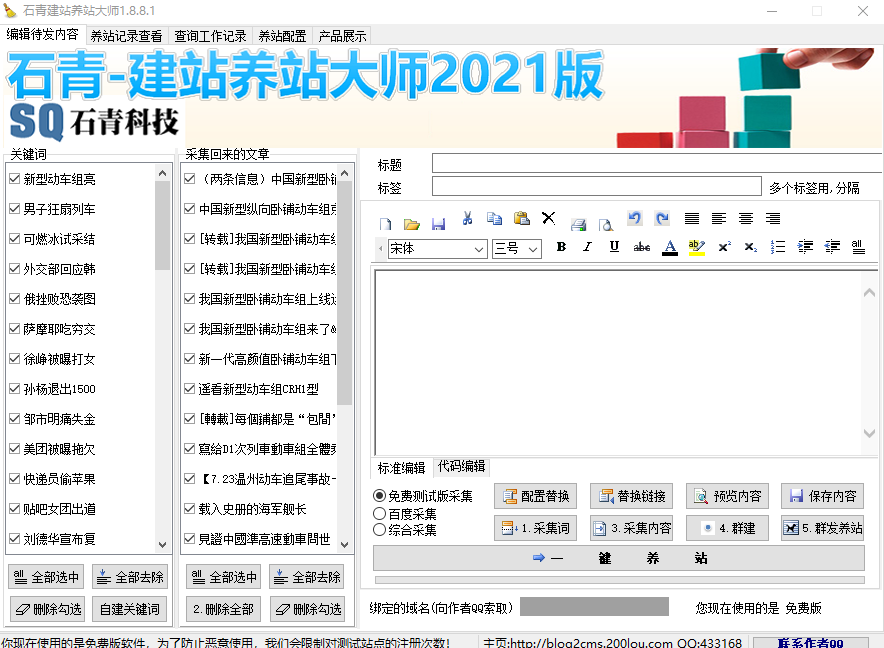Click the new document icon in editor toolbar

pyautogui.click(x=385, y=224)
